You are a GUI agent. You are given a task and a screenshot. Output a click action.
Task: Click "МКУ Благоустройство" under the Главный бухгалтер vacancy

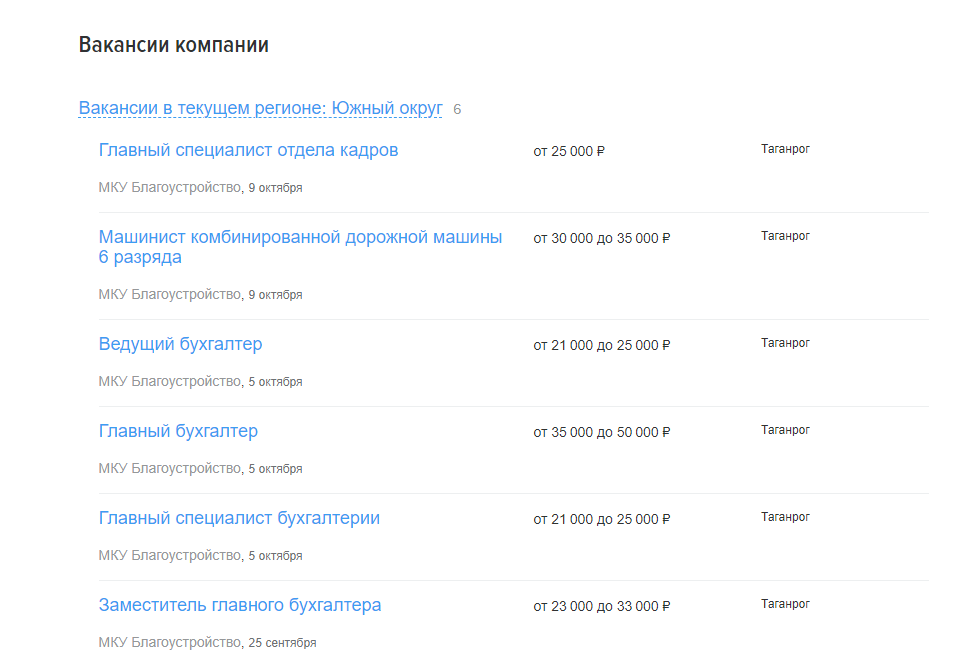click(170, 468)
